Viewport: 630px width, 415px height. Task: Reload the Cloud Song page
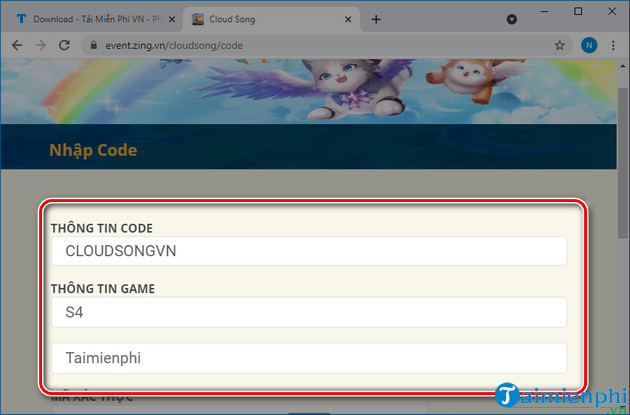click(64, 45)
